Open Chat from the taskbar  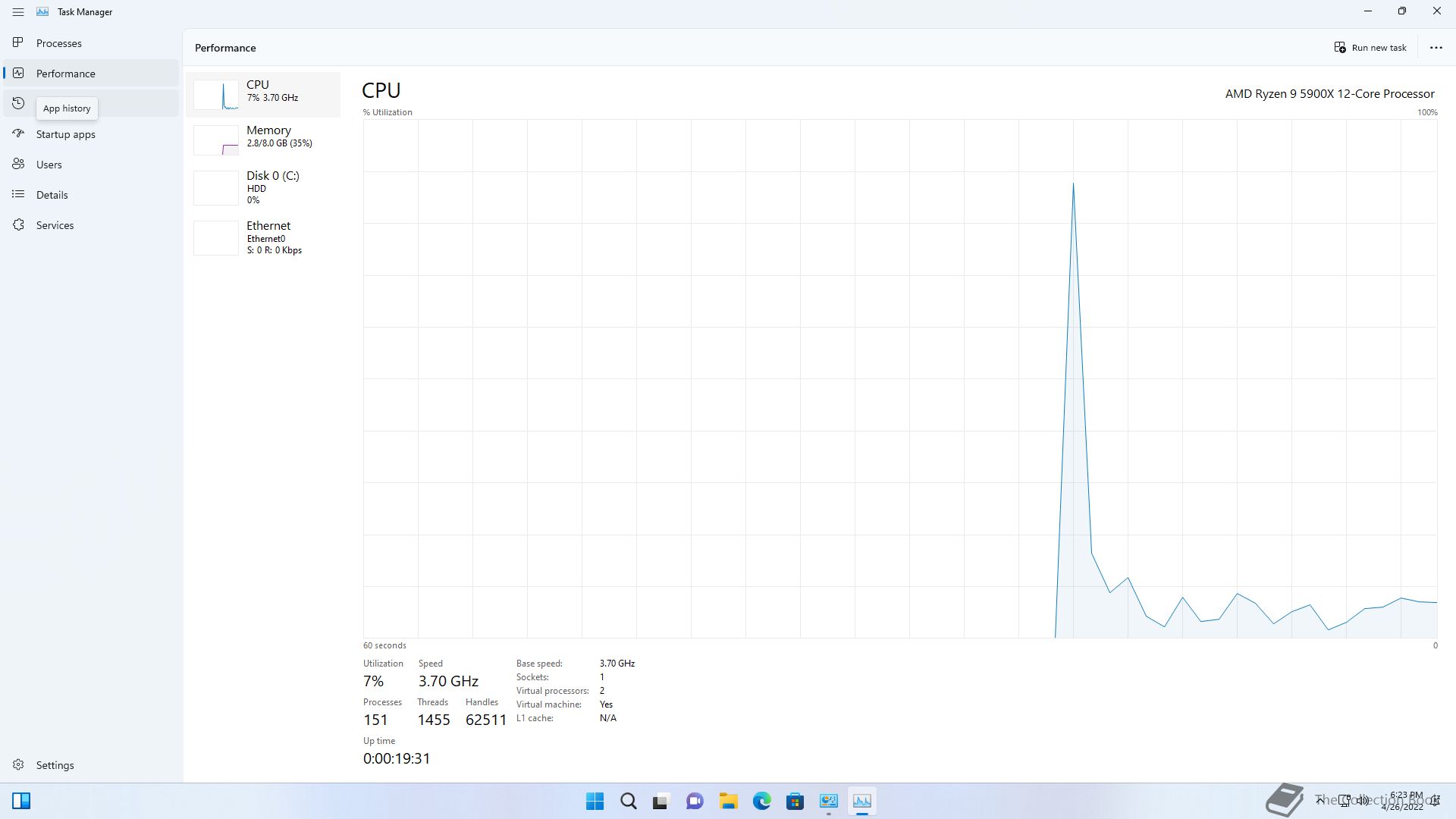(x=695, y=801)
